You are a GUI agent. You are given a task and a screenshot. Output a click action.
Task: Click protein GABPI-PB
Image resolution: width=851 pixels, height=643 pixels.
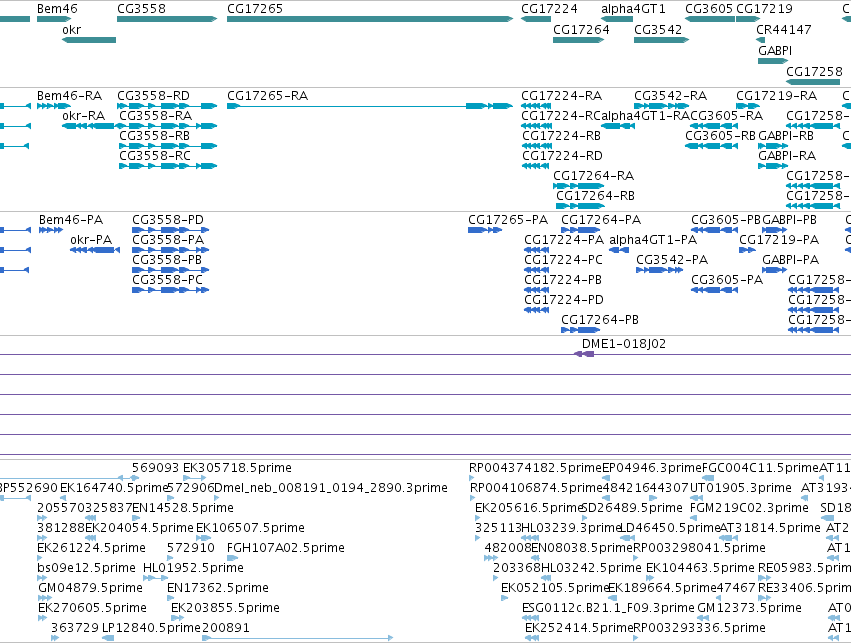[x=790, y=220]
